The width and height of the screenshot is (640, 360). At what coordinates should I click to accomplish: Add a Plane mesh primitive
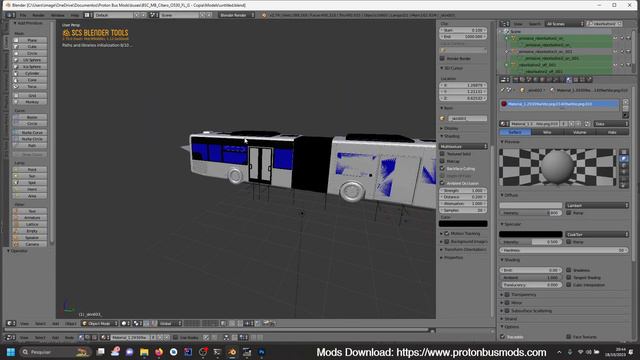coord(30,40)
